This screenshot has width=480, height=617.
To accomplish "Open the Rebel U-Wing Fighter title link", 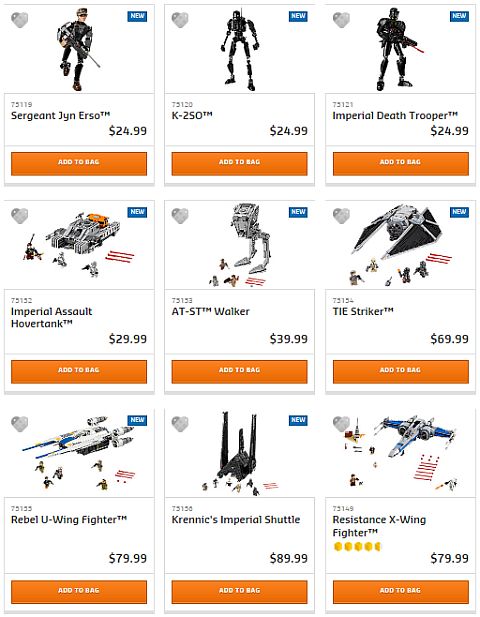I will 69,520.
